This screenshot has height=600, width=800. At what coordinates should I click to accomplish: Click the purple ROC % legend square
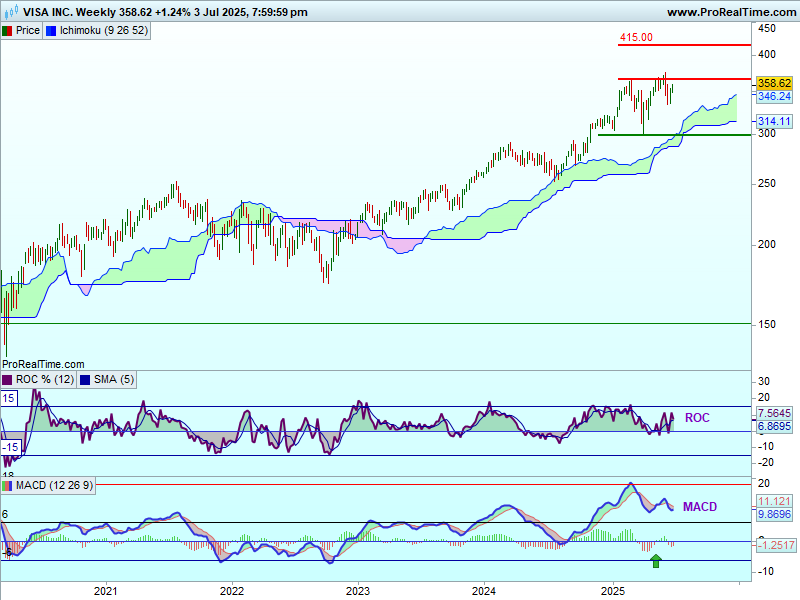pyautogui.click(x=8, y=379)
